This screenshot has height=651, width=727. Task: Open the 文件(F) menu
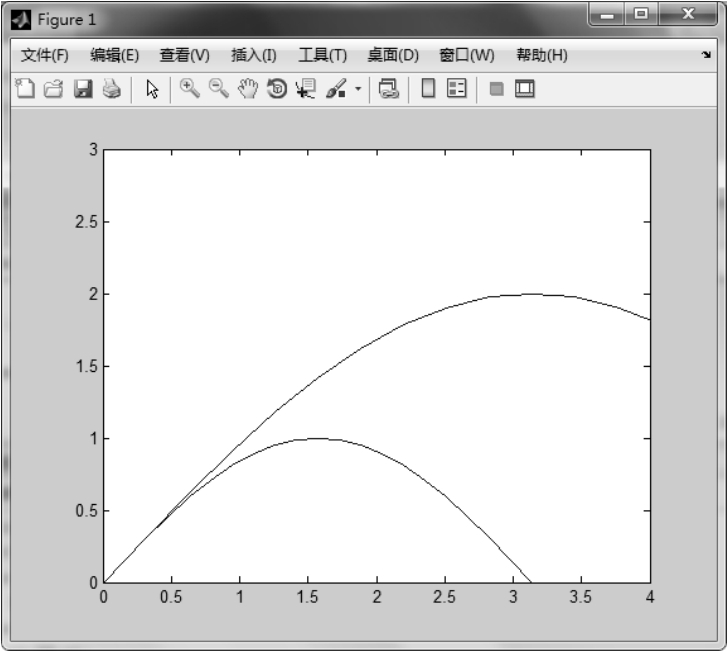tap(45, 55)
